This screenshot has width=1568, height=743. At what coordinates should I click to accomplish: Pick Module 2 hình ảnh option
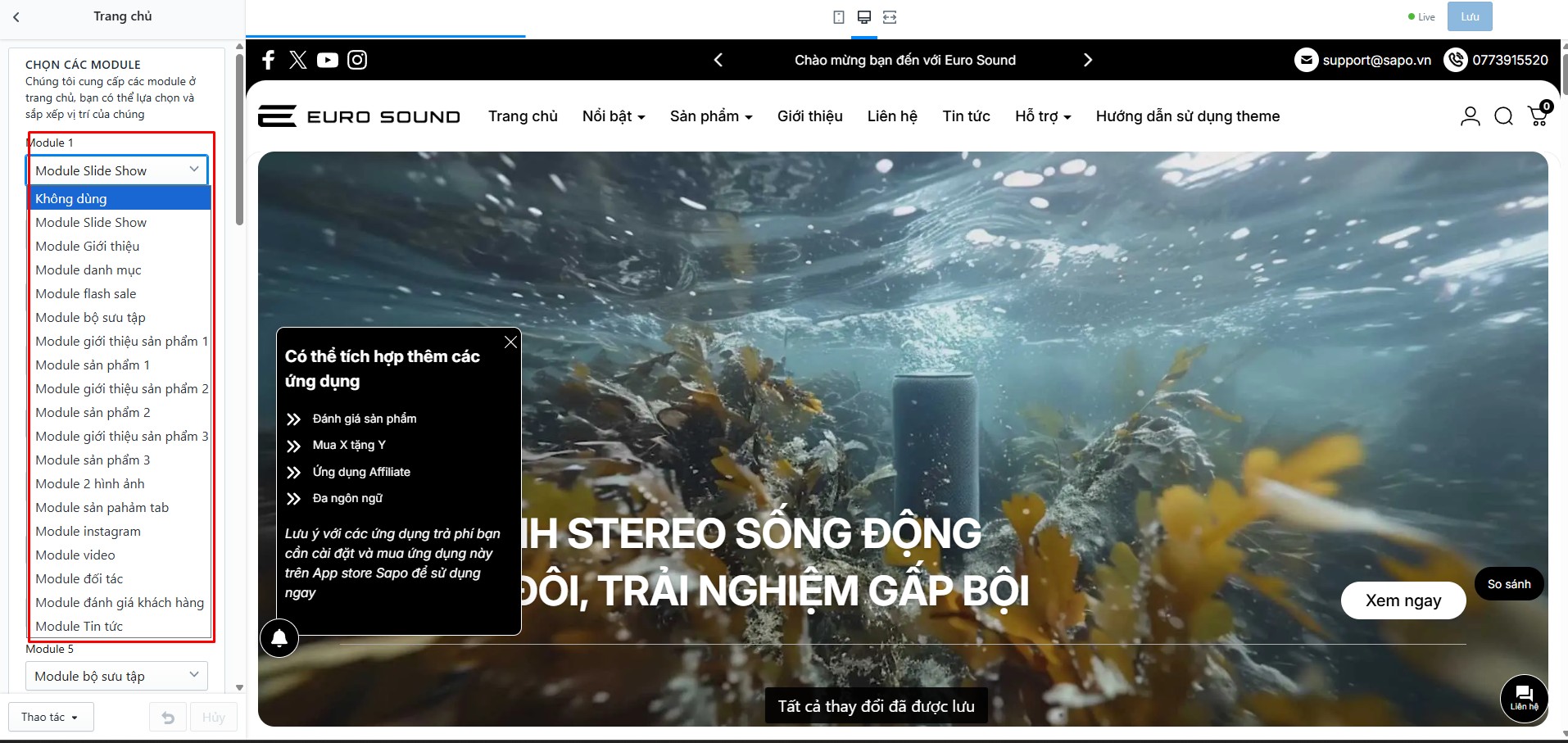pos(120,483)
